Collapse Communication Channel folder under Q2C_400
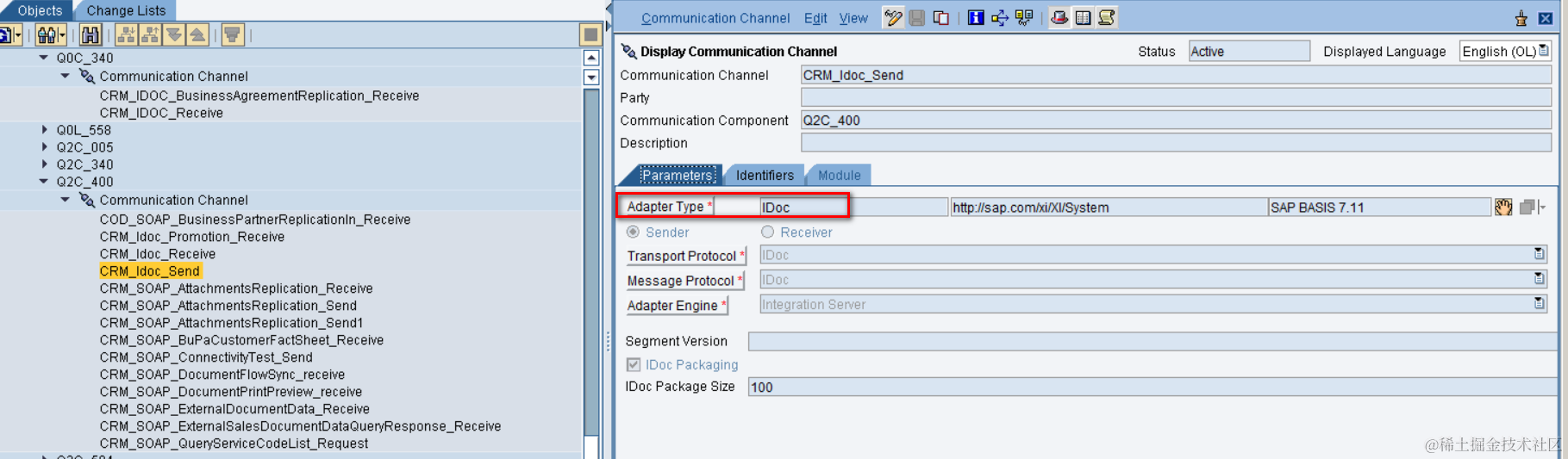 pyautogui.click(x=66, y=200)
